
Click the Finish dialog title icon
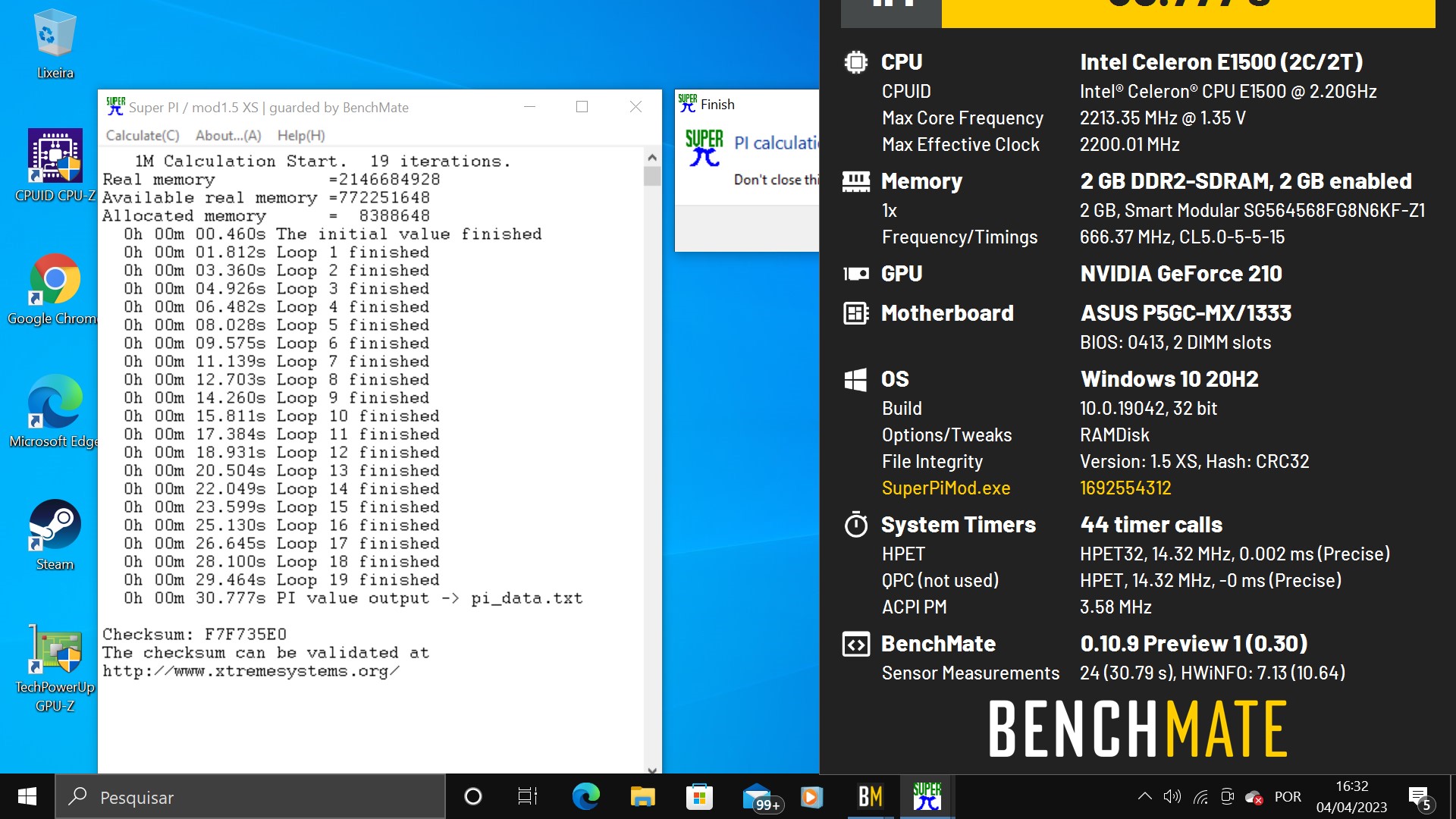[688, 103]
